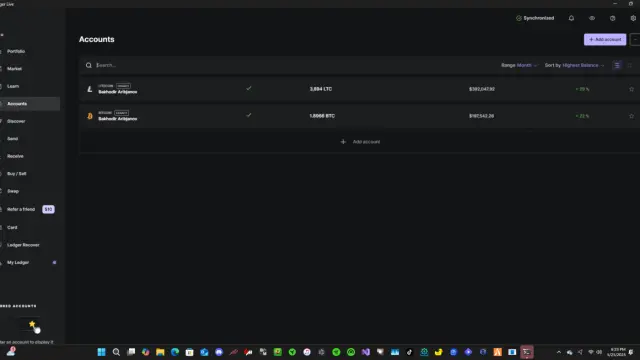The height and width of the screenshot is (360, 640).
Task: Open Buy / Sell in the sidebar
Action: click(x=17, y=173)
